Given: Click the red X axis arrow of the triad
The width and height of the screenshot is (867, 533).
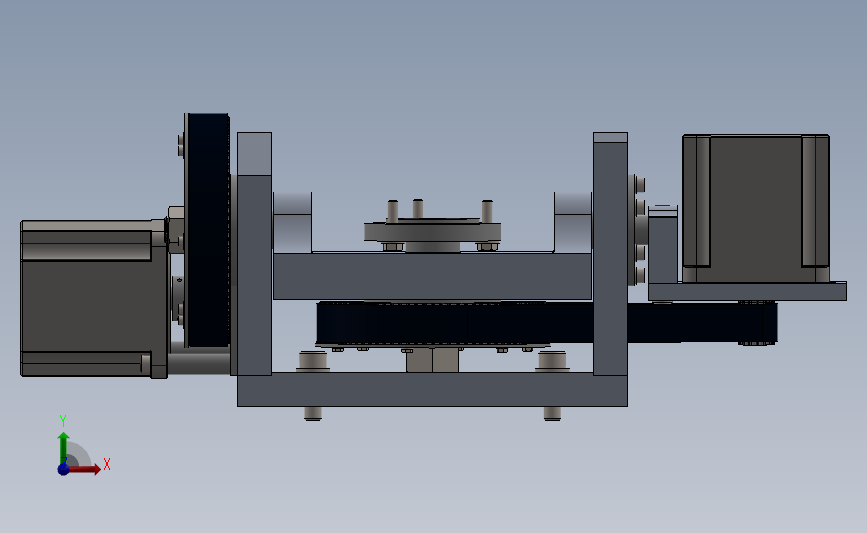Looking at the screenshot, I should tap(84, 469).
